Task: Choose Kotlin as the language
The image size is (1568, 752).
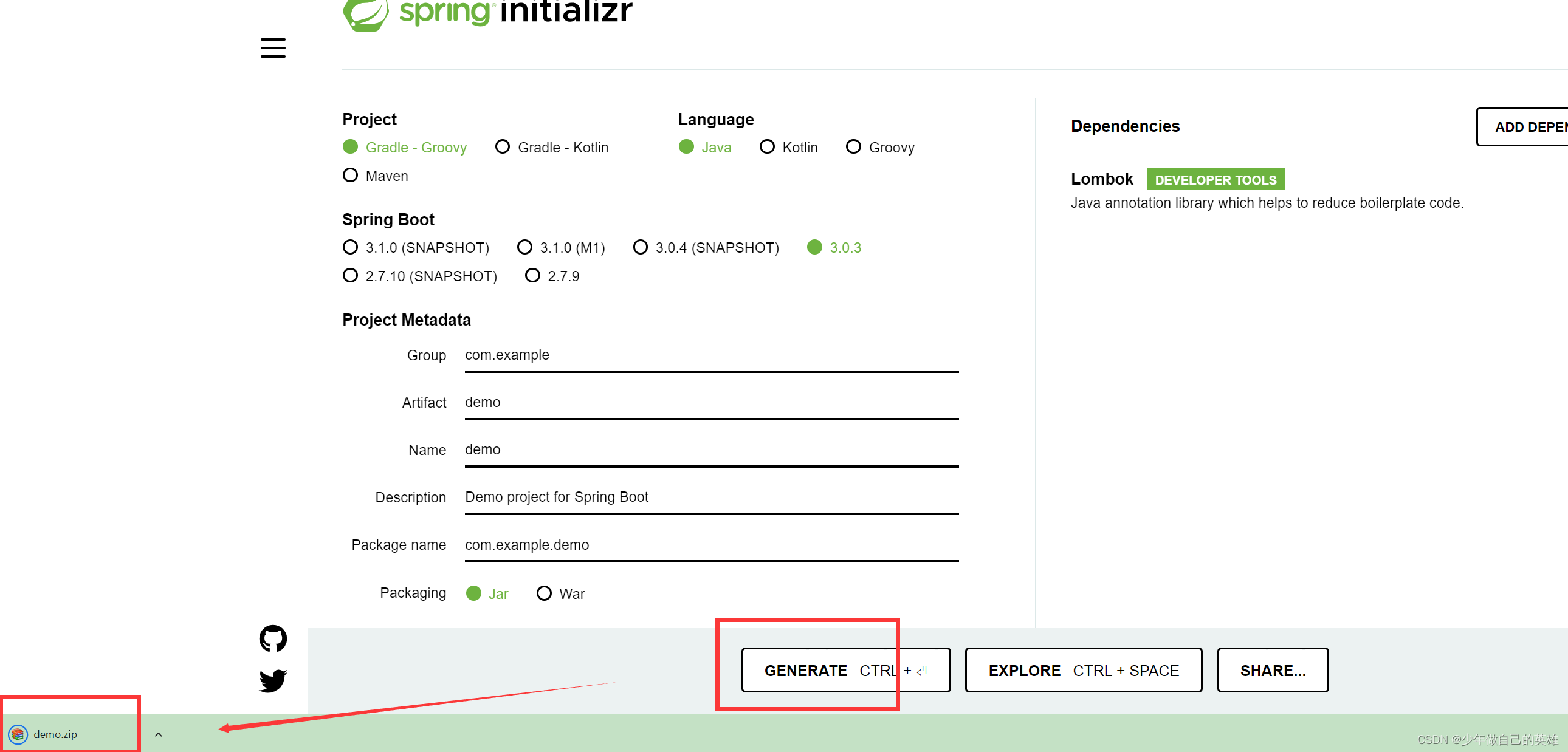Action: 767,147
